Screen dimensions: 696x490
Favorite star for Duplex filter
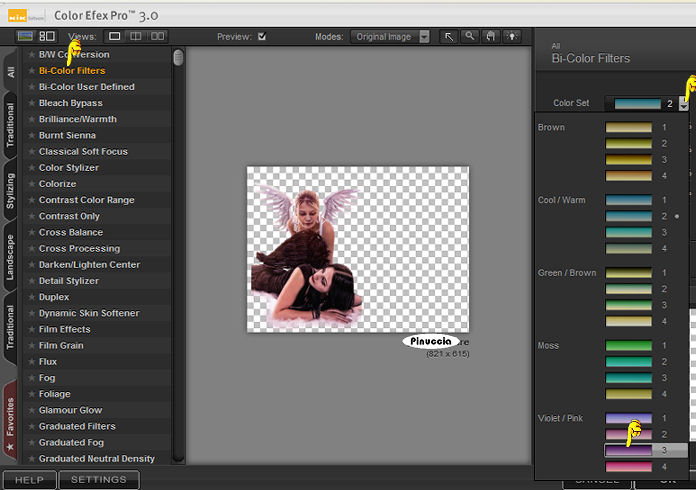tap(32, 297)
